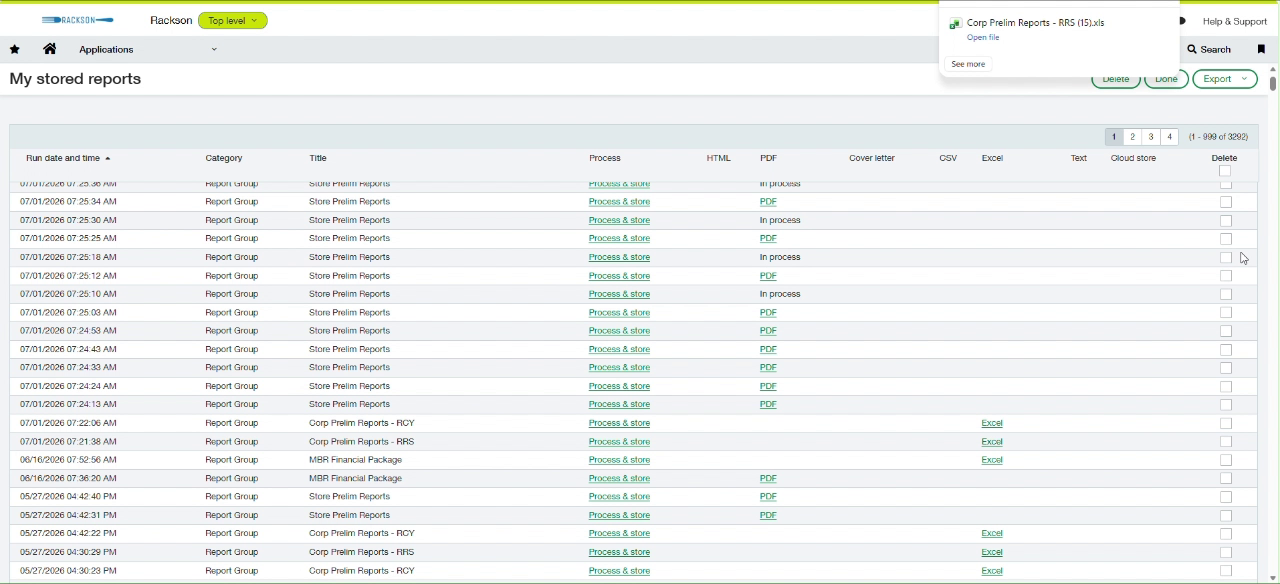Open Excel for 05/27/2026 04:30:29 PM RRS report
Image resolution: width=1280 pixels, height=584 pixels.
click(992, 553)
